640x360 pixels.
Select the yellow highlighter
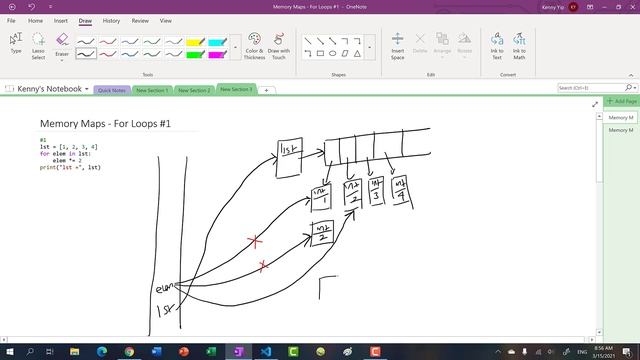click(x=196, y=41)
